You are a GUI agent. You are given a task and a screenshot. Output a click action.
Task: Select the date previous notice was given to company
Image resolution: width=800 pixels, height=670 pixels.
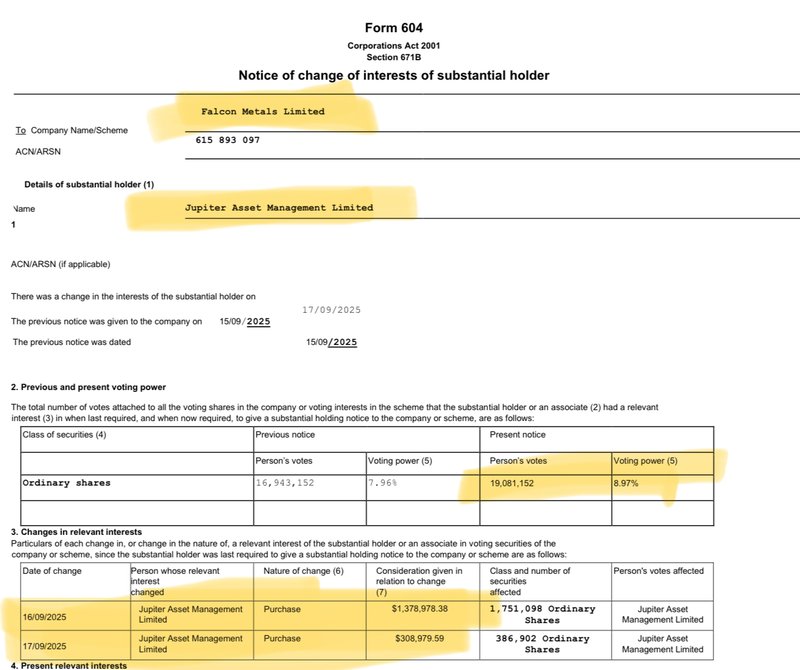245,321
